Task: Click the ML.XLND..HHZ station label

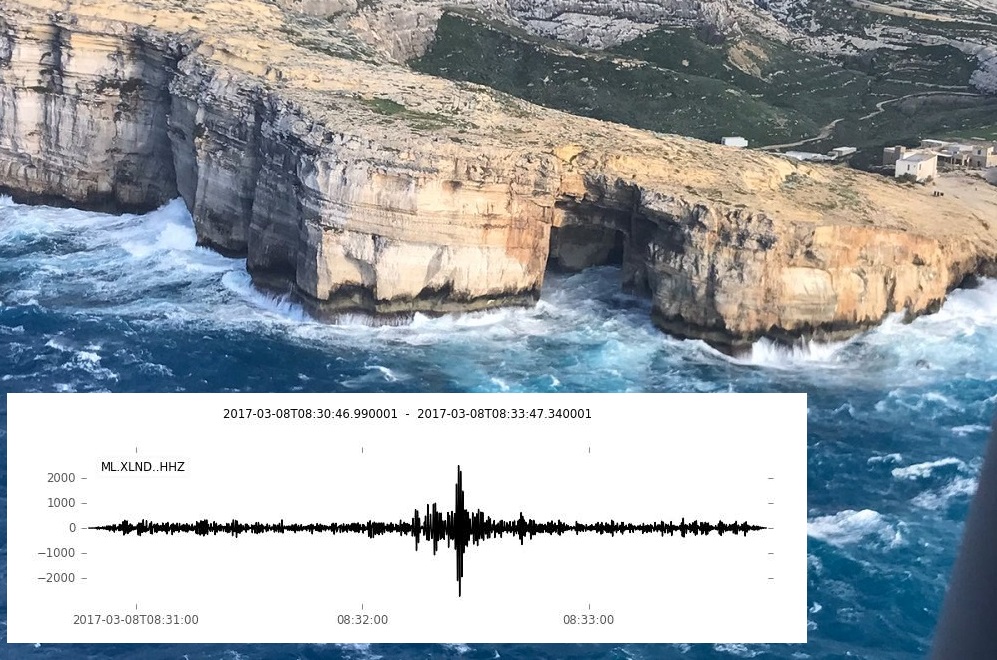Action: tap(142, 466)
